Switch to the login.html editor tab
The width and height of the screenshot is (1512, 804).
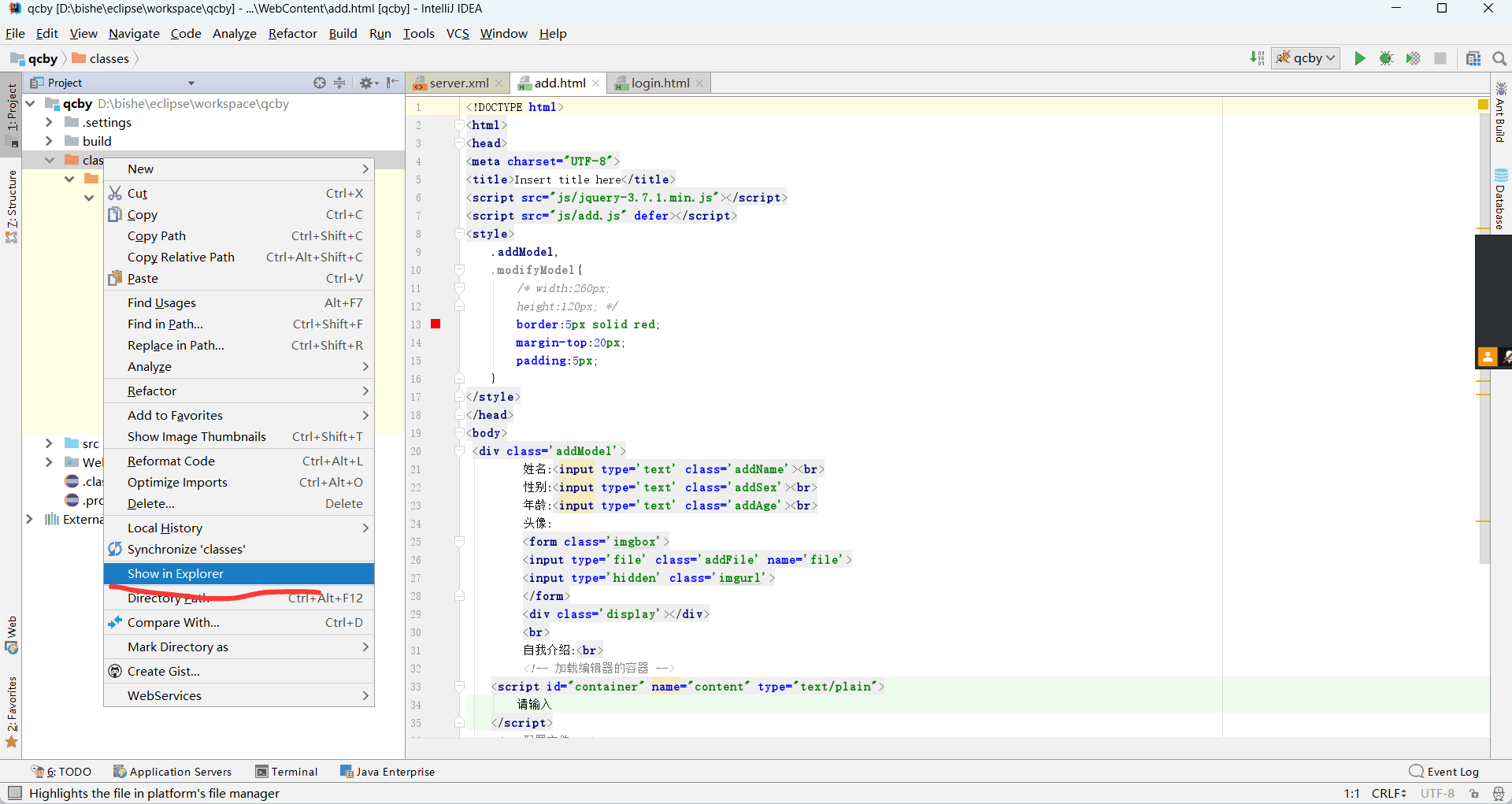pyautogui.click(x=660, y=83)
